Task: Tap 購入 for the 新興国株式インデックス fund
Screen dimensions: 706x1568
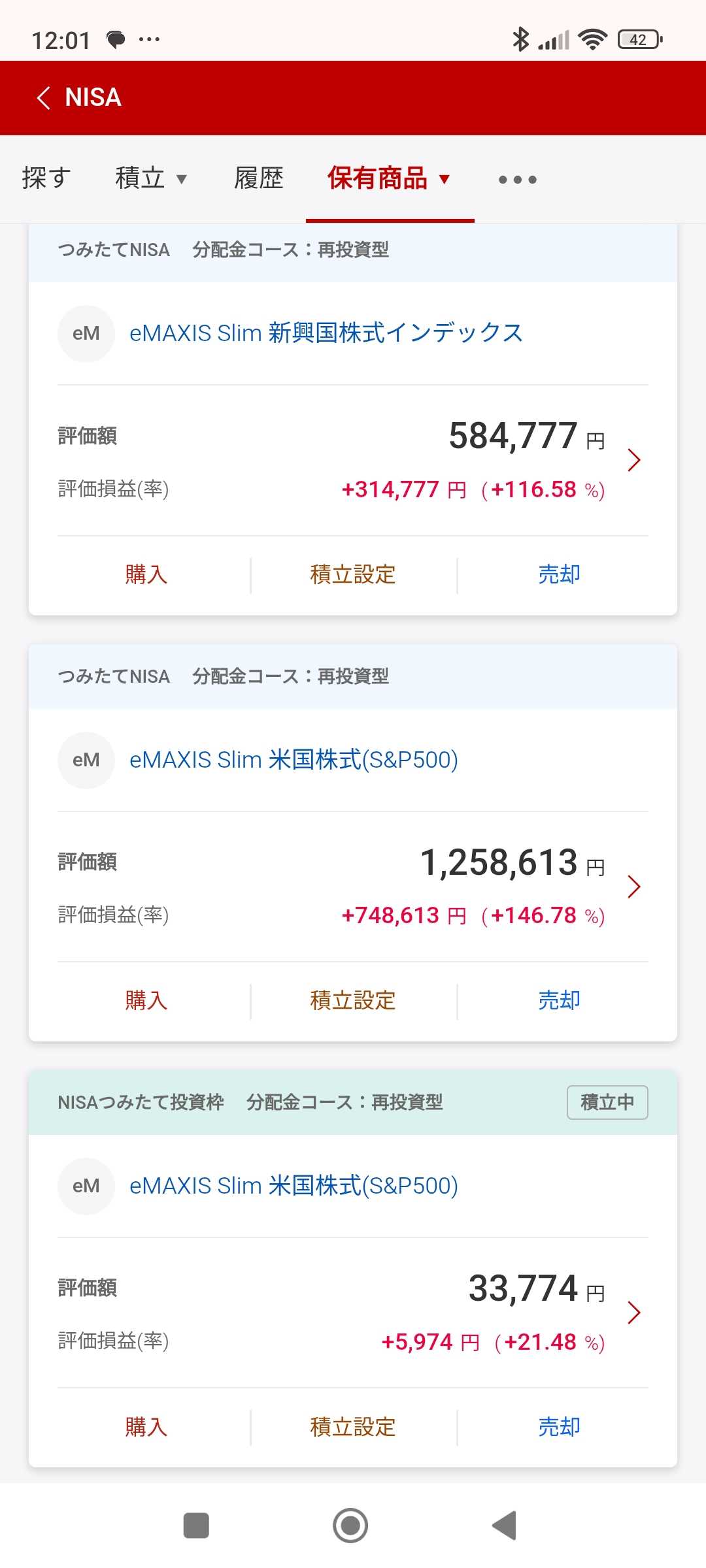Action: pos(146,575)
